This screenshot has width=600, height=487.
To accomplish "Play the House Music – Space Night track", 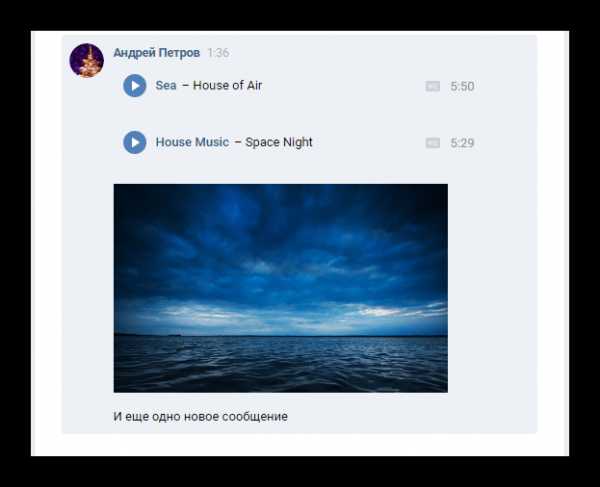I will coord(135,142).
